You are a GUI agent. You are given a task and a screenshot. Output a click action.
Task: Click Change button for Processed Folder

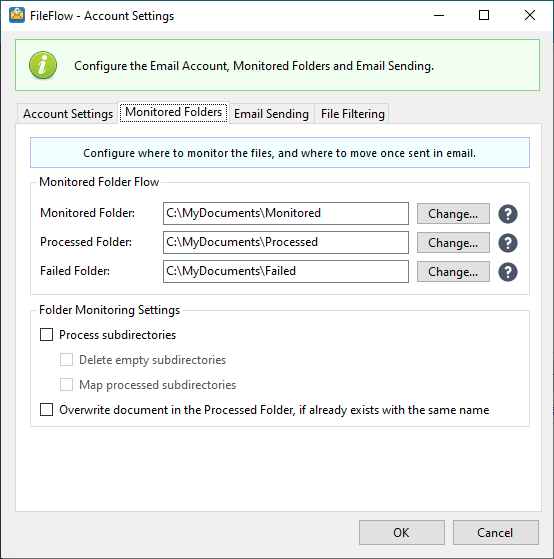coord(453,243)
